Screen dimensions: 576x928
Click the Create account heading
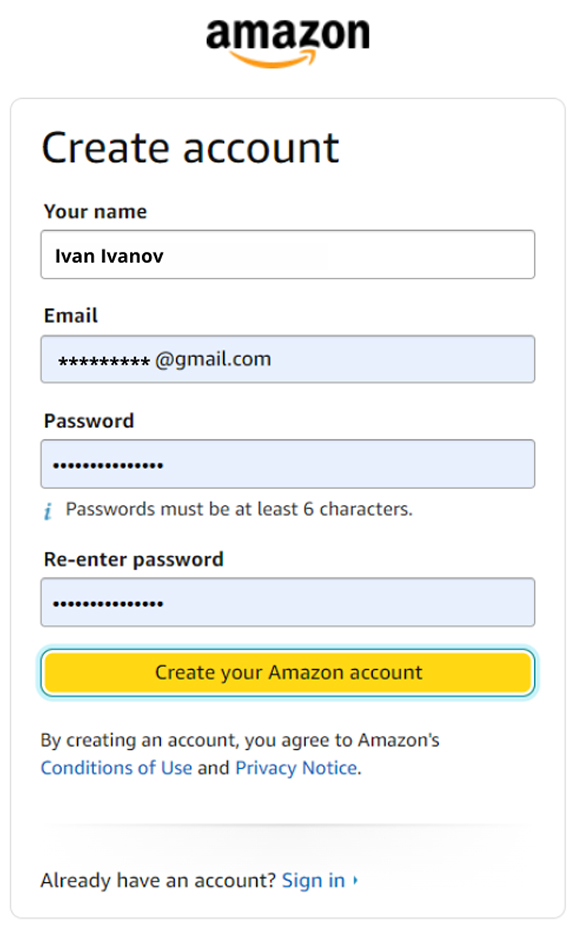[x=191, y=147]
